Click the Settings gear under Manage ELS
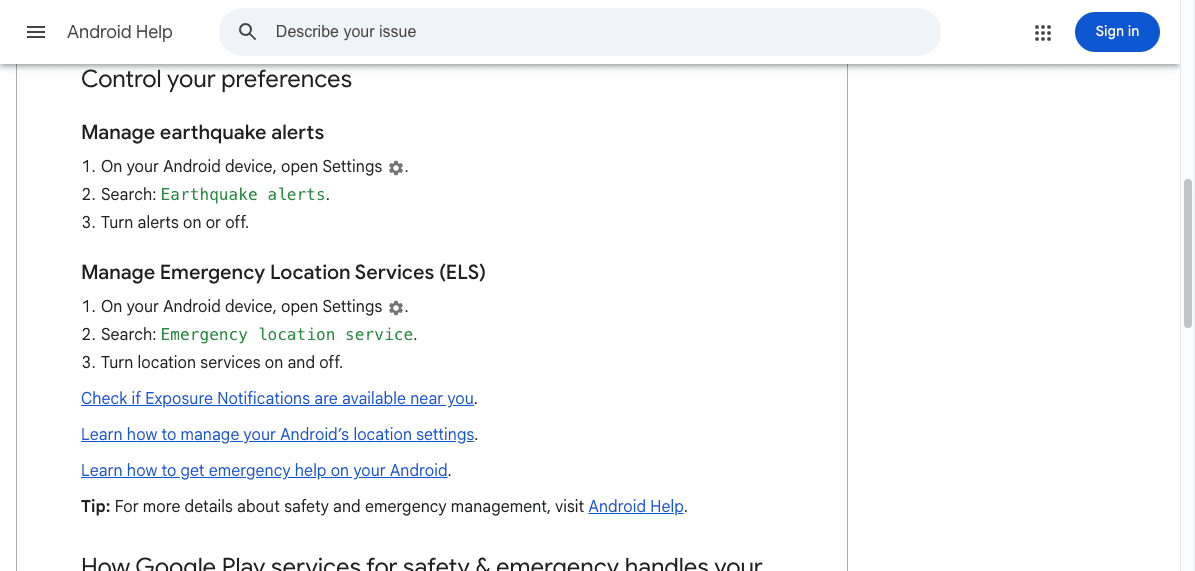Screen dimensions: 1195x571 point(396,308)
